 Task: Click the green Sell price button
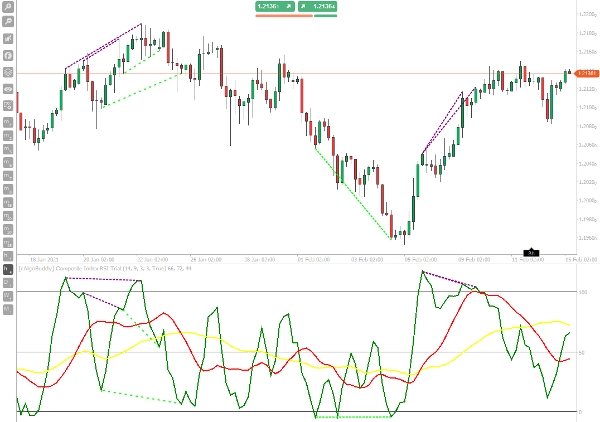[275, 7]
